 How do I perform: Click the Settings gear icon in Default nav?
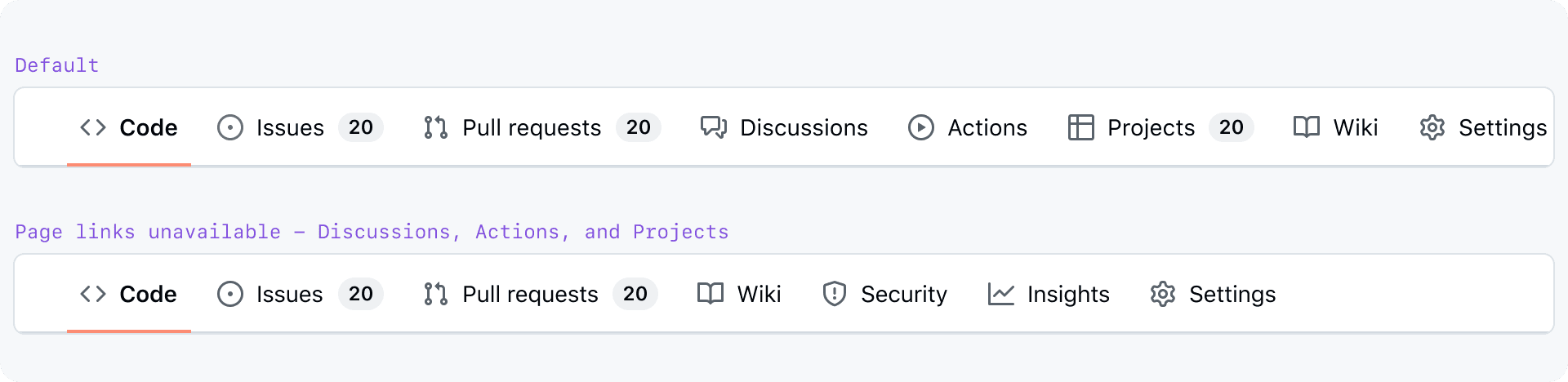tap(1432, 127)
